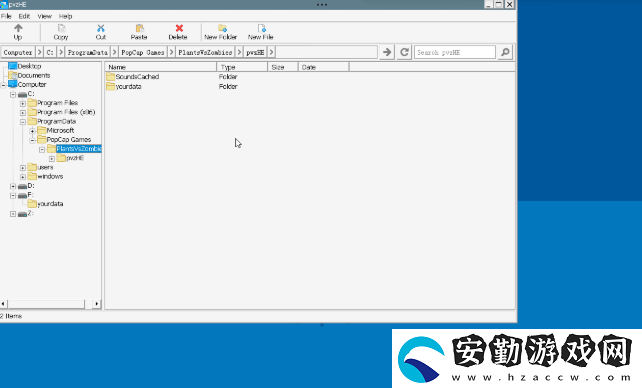Go to address using arrow button
The width and height of the screenshot is (642, 388).
[387, 52]
